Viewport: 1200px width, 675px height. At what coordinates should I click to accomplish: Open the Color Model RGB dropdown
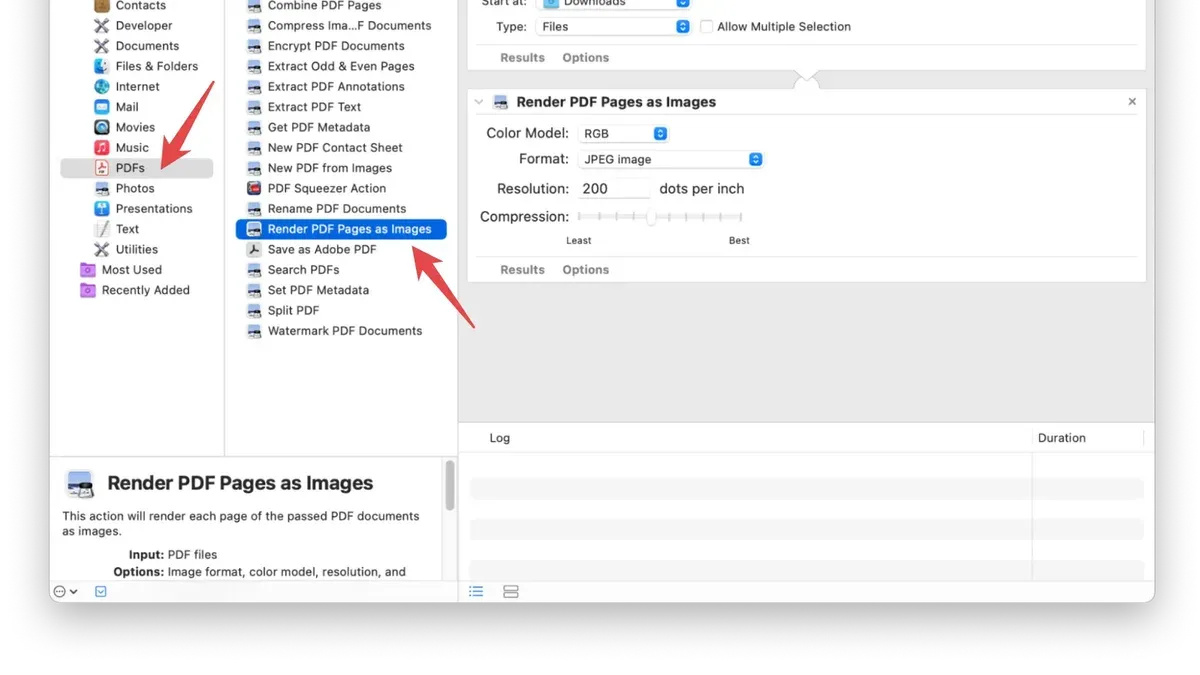tap(623, 133)
